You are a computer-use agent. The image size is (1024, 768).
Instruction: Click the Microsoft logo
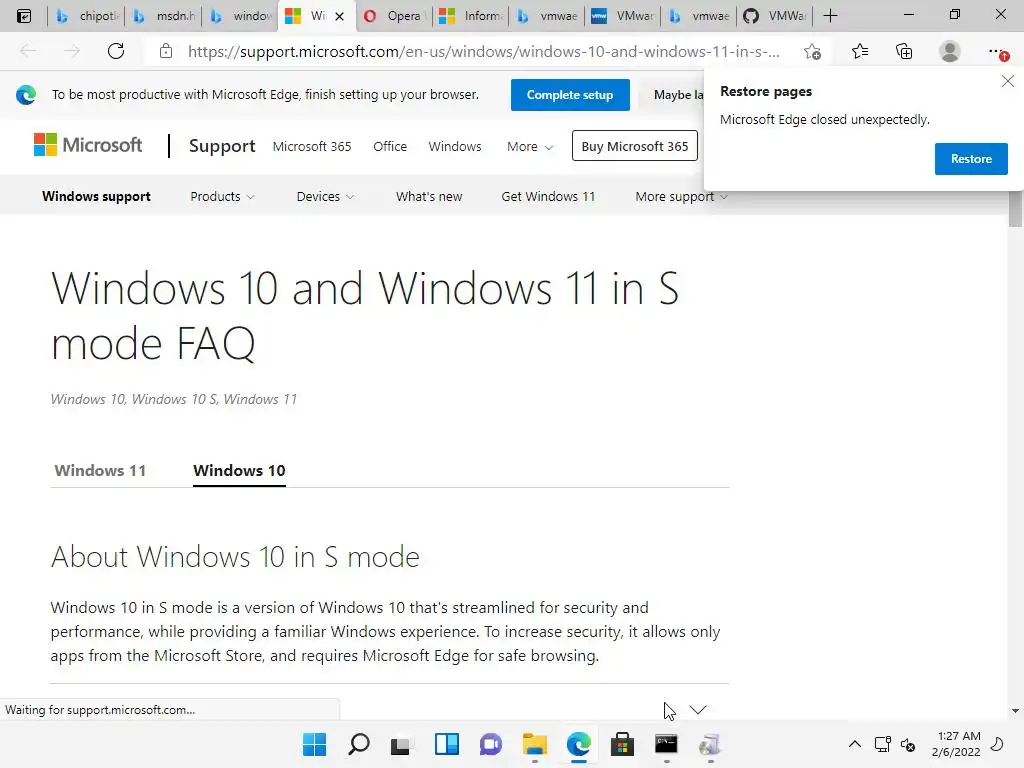(x=88, y=145)
